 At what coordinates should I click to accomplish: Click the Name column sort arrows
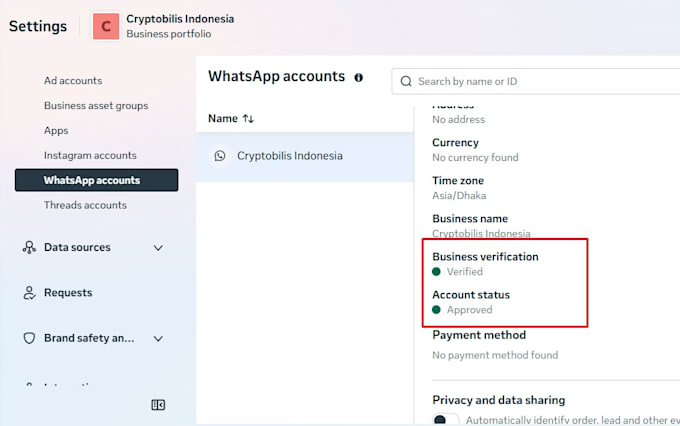248,118
